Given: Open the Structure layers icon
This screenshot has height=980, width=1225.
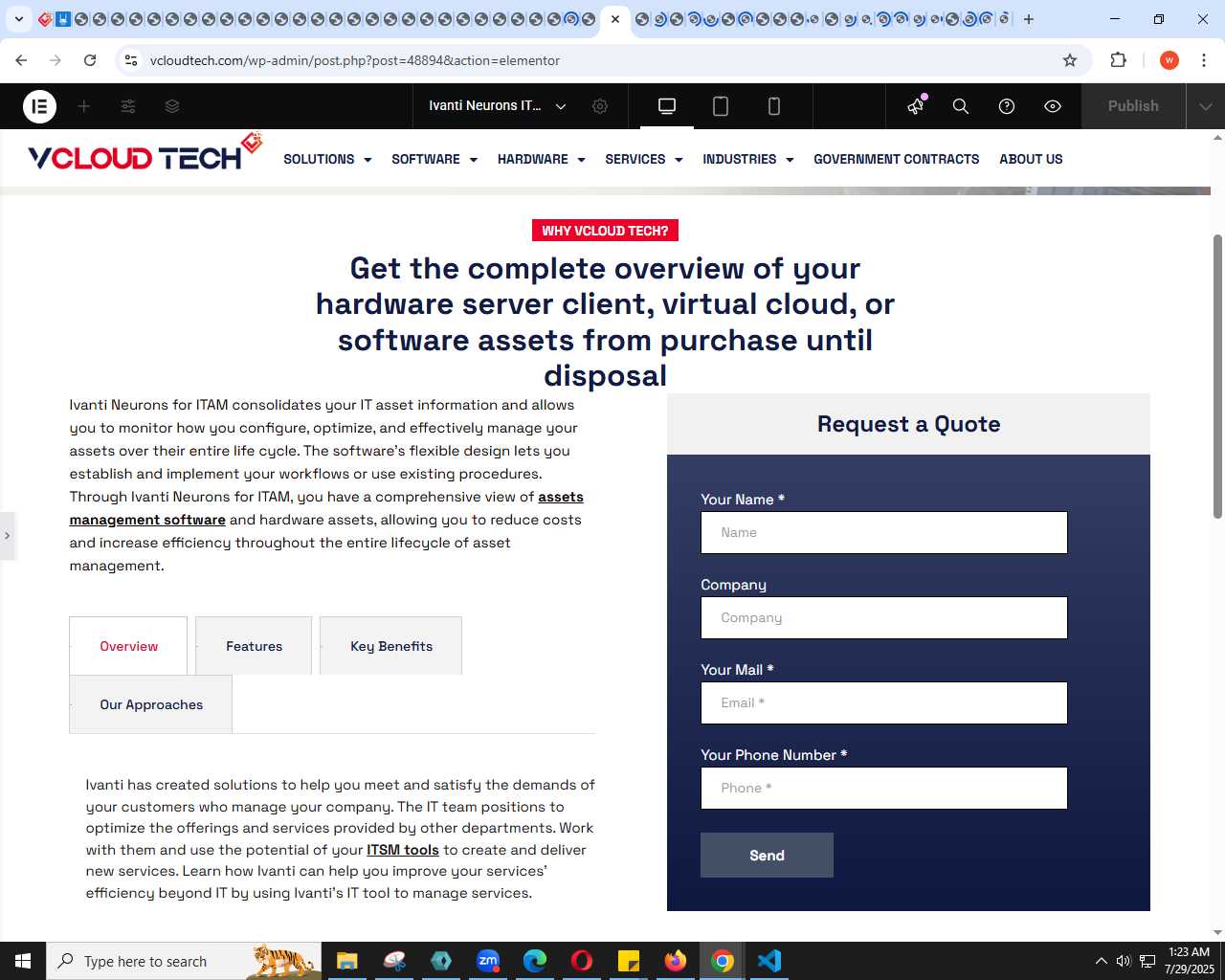Looking at the screenshot, I should 172,106.
